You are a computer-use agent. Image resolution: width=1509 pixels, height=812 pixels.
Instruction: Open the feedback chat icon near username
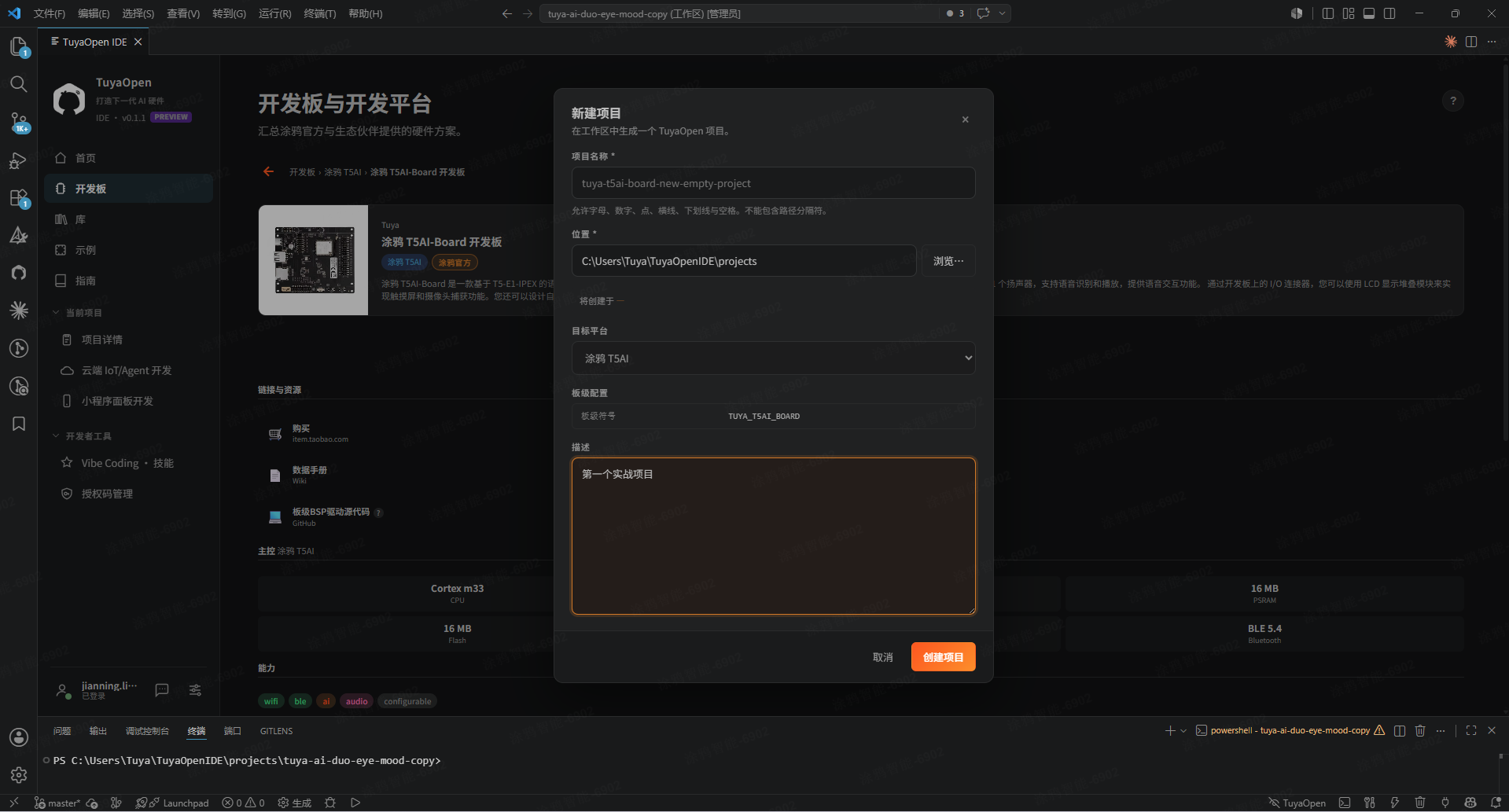click(162, 689)
